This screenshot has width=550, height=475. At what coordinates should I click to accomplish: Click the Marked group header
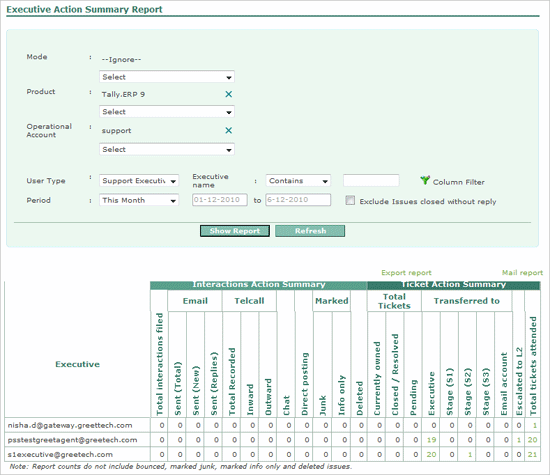tap(331, 301)
